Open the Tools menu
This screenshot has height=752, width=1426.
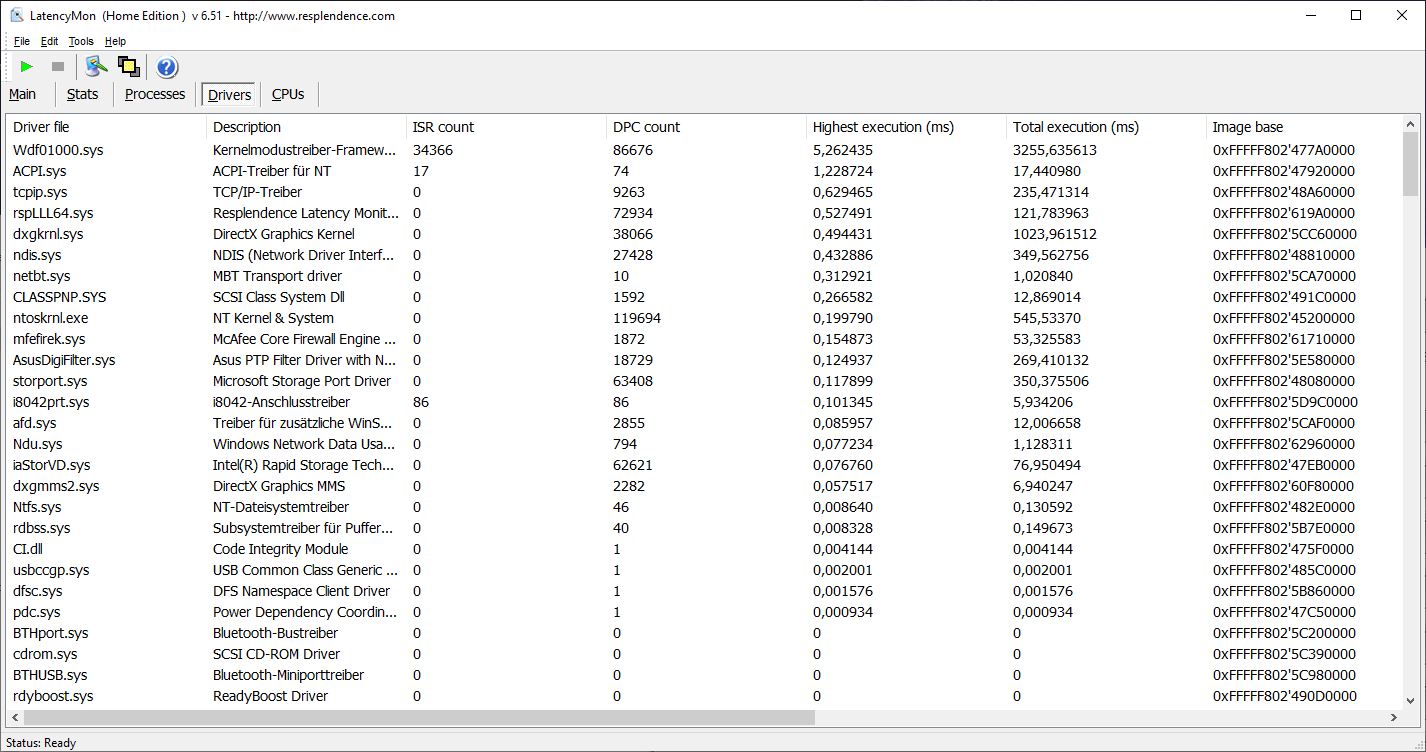(81, 41)
